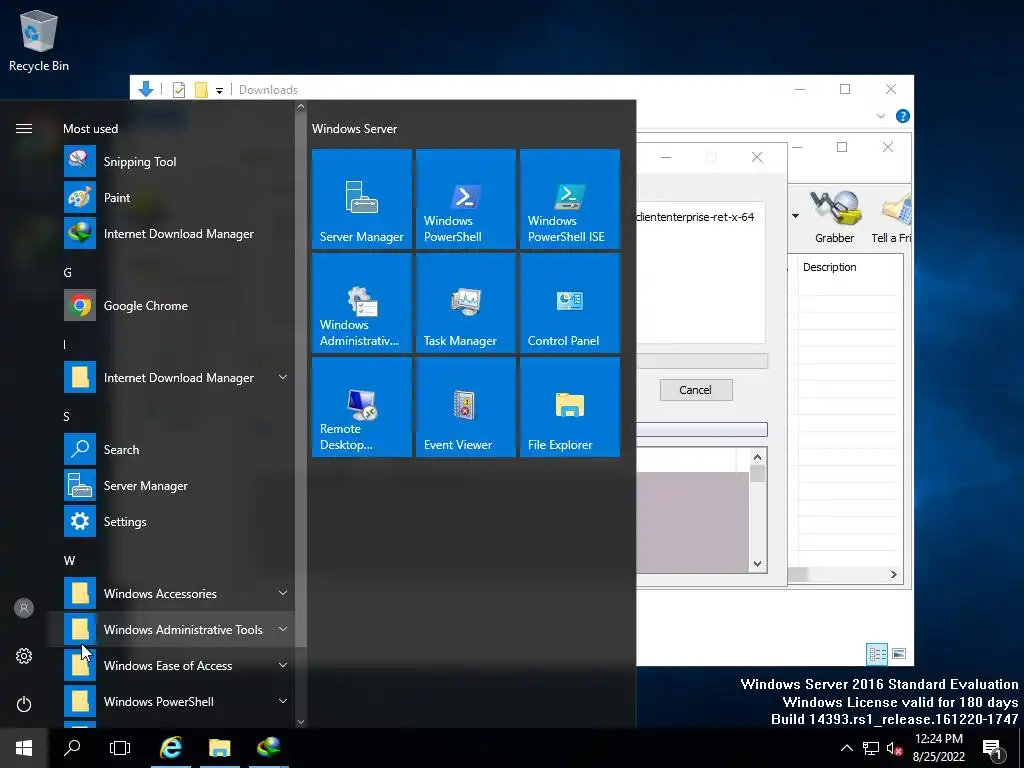Click the letter W group header
Viewport: 1024px width, 768px height.
click(x=69, y=560)
